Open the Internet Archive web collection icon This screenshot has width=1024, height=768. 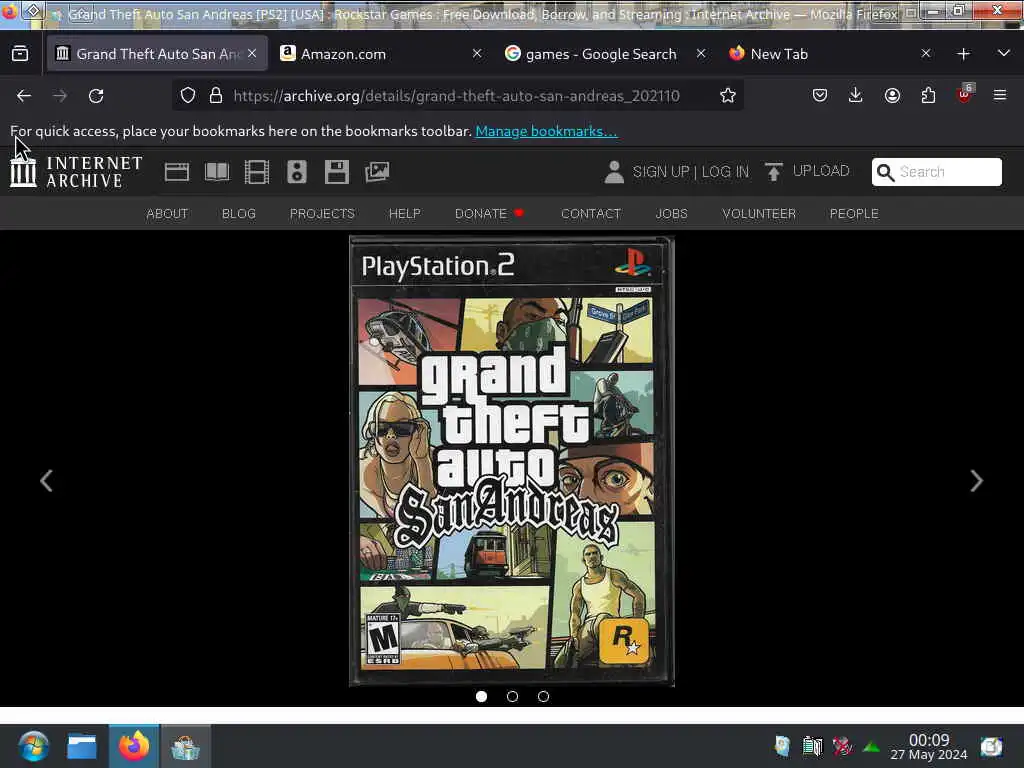point(176,172)
